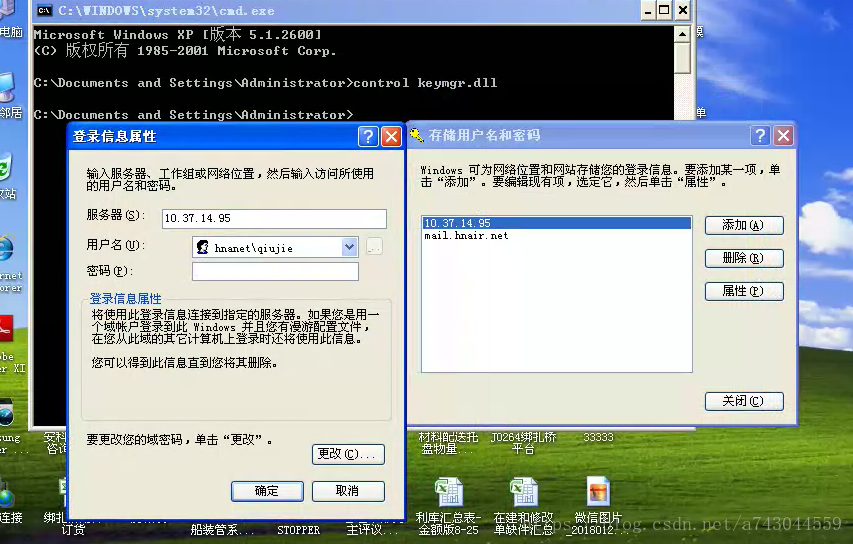Screen dimensions: 853x544
Task: Click the 删除(R) button
Action: [744, 258]
